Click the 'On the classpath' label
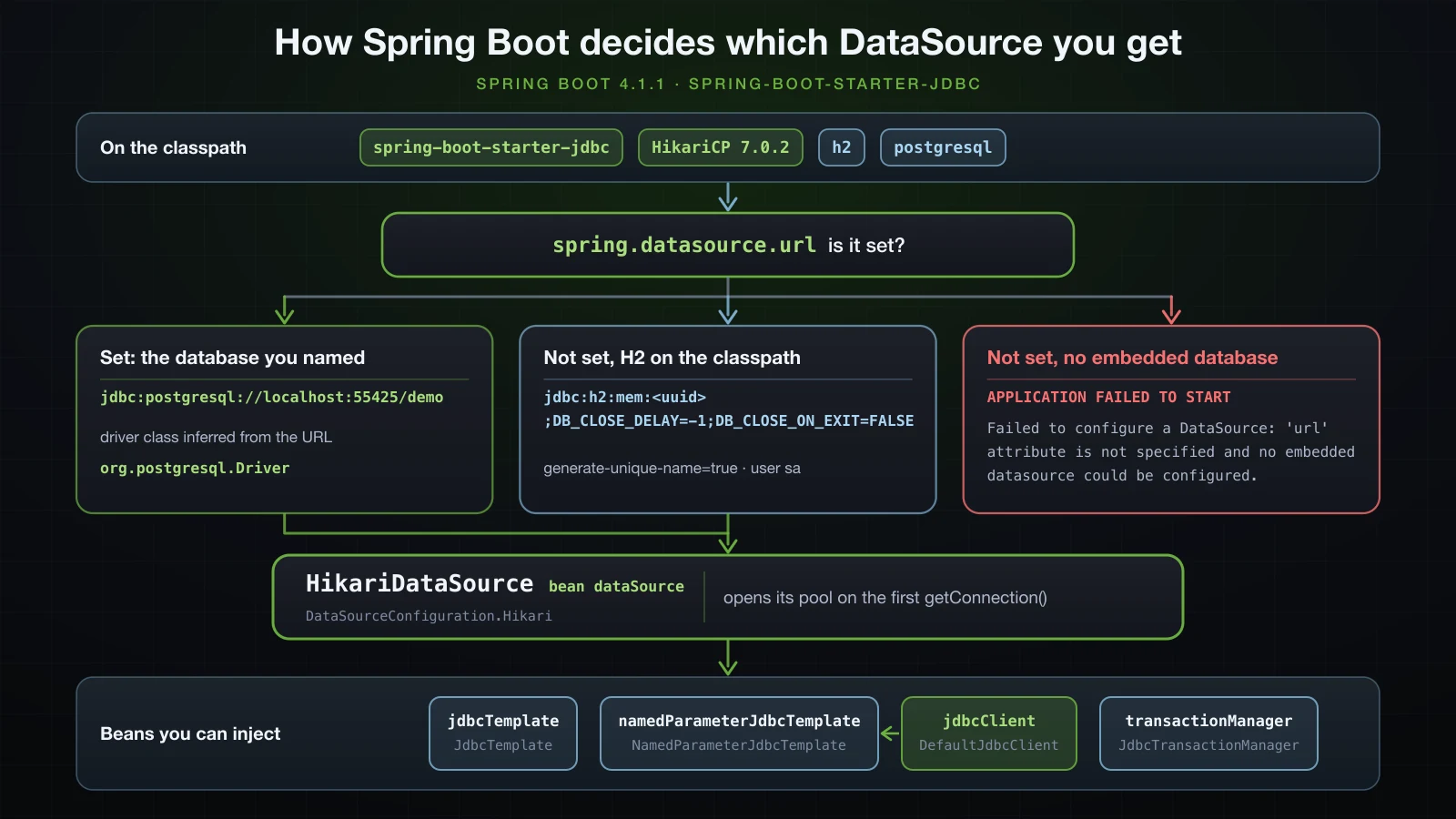Image resolution: width=1456 pixels, height=819 pixels. [173, 147]
